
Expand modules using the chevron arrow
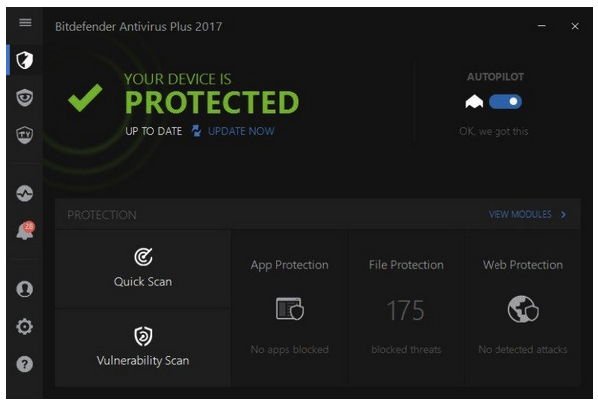pyautogui.click(x=563, y=215)
